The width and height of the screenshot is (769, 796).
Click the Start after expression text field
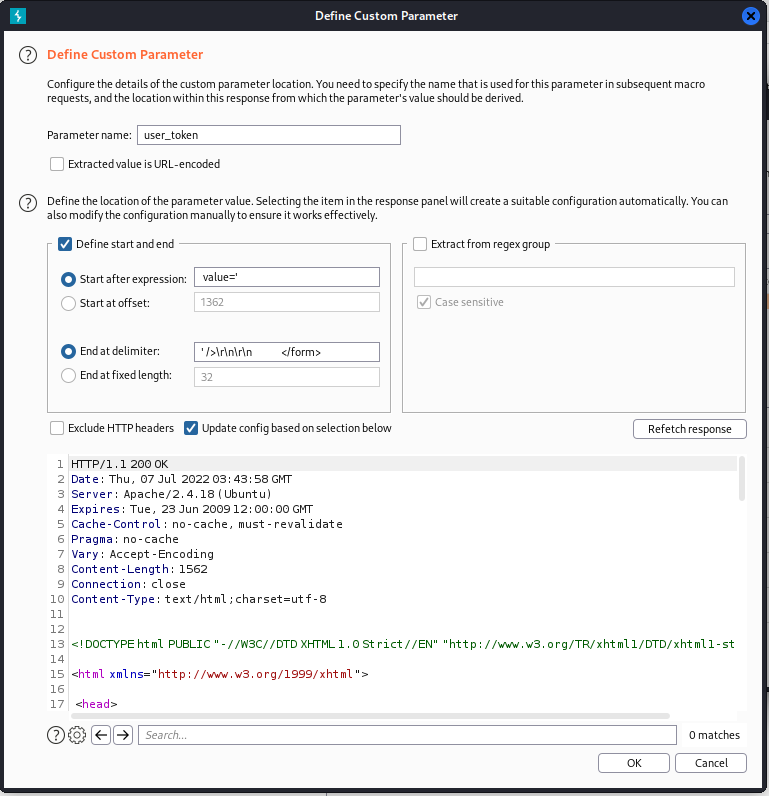pos(287,277)
